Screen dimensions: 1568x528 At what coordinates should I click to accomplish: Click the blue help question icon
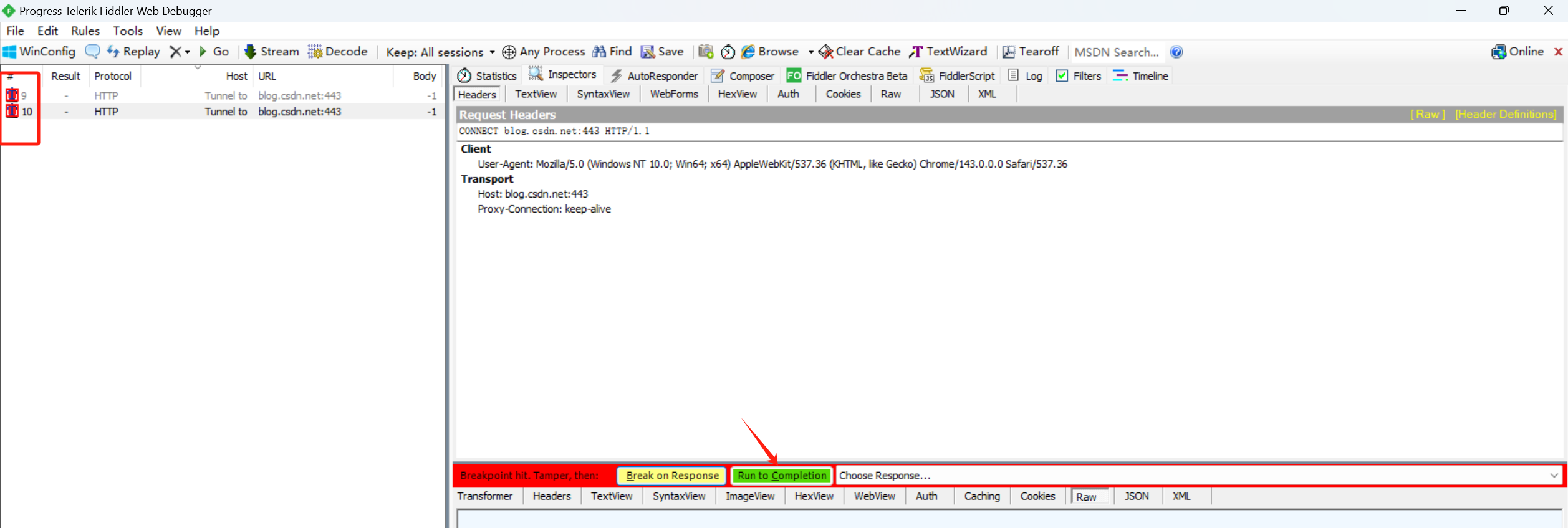pyautogui.click(x=1176, y=52)
